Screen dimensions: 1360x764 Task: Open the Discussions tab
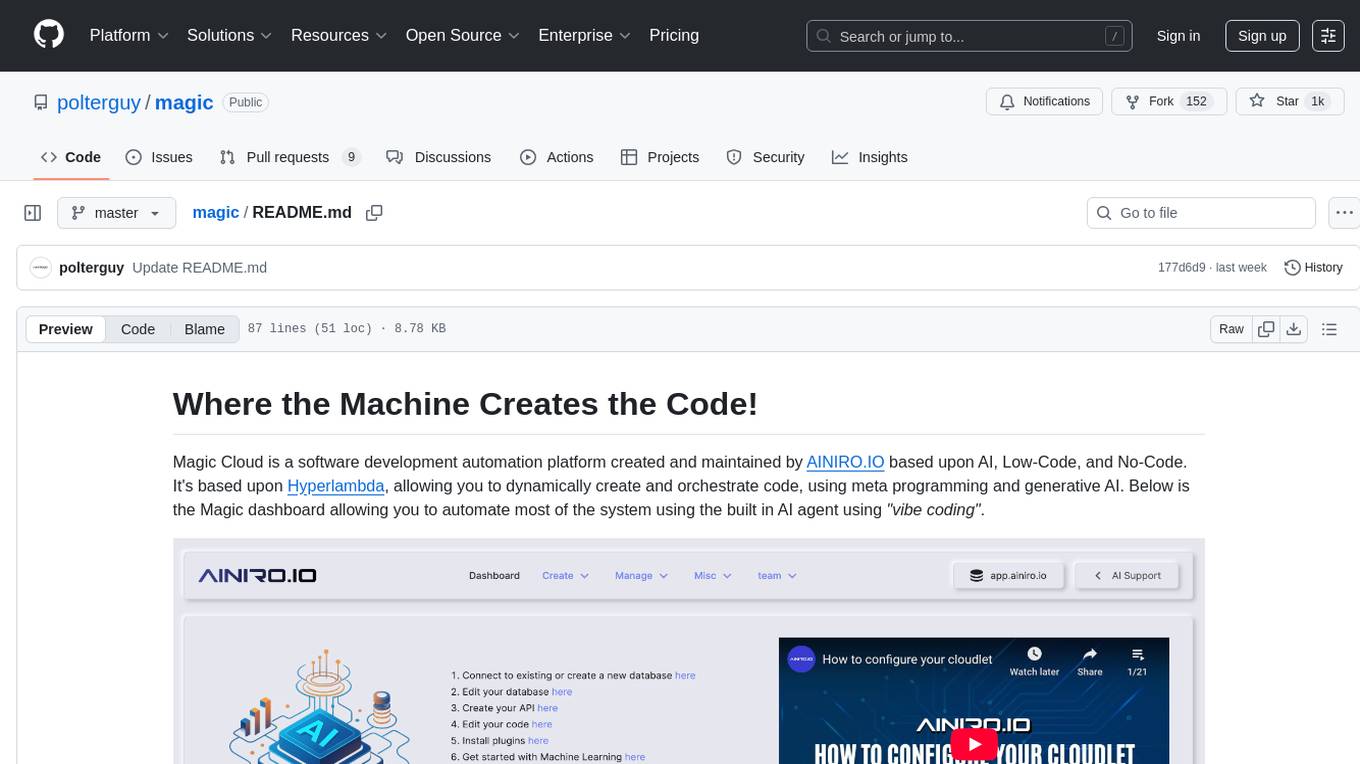pos(439,157)
